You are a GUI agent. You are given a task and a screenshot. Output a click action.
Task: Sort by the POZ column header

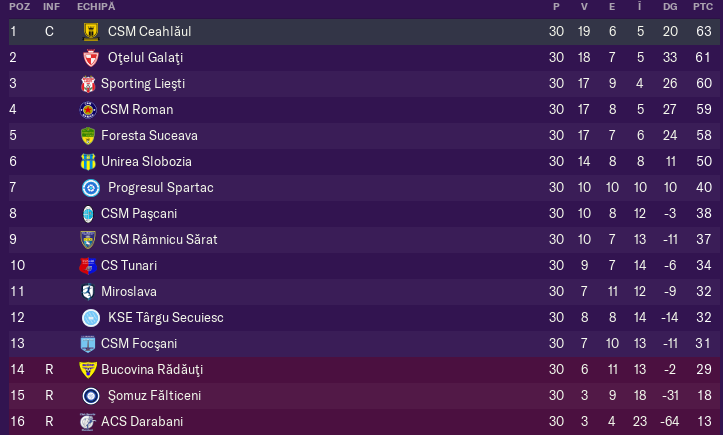point(19,7)
